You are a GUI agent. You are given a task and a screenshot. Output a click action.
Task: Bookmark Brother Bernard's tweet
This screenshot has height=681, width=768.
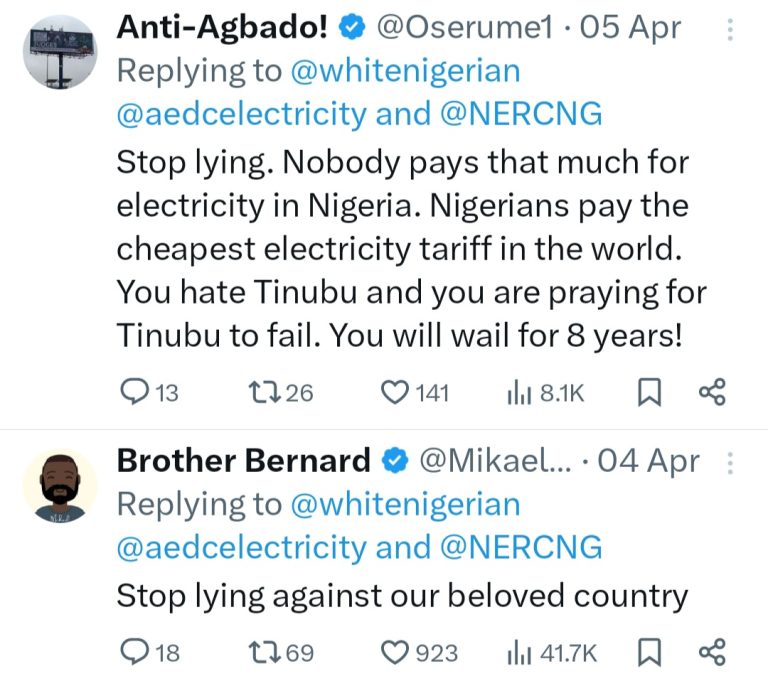click(x=650, y=653)
